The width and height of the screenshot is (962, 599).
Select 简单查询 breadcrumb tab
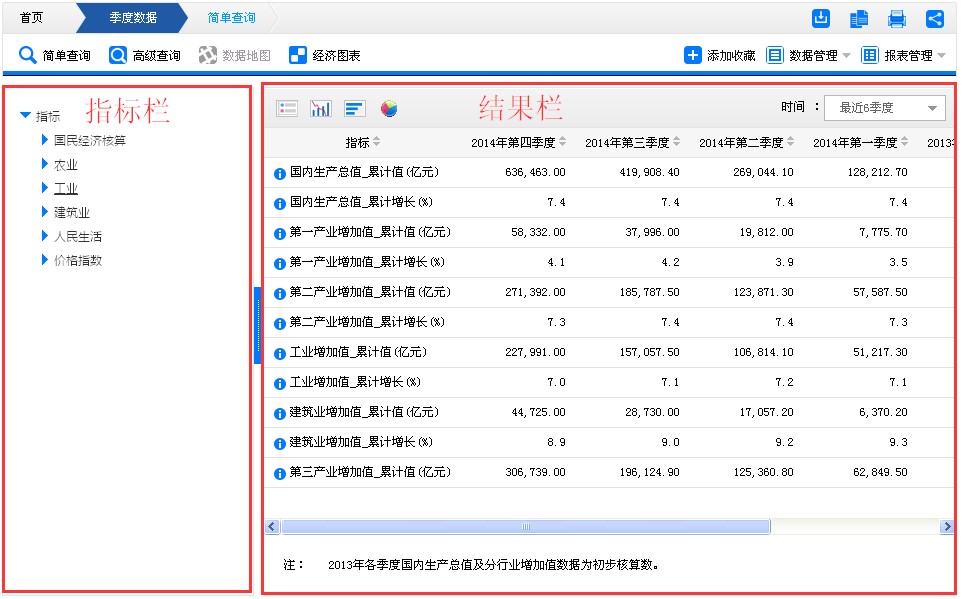[x=231, y=18]
